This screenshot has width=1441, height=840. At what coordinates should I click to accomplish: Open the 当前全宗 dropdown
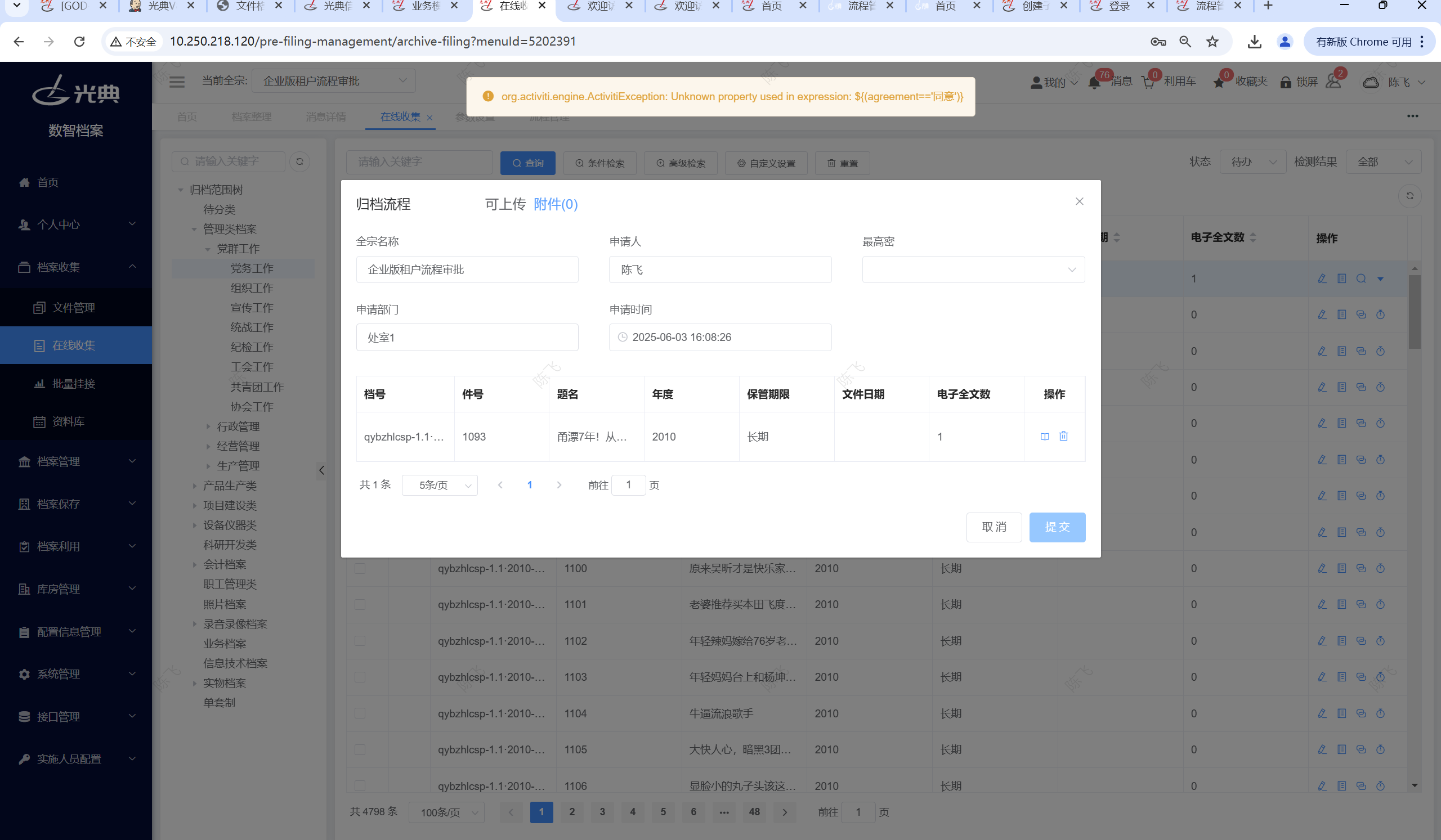[333, 81]
